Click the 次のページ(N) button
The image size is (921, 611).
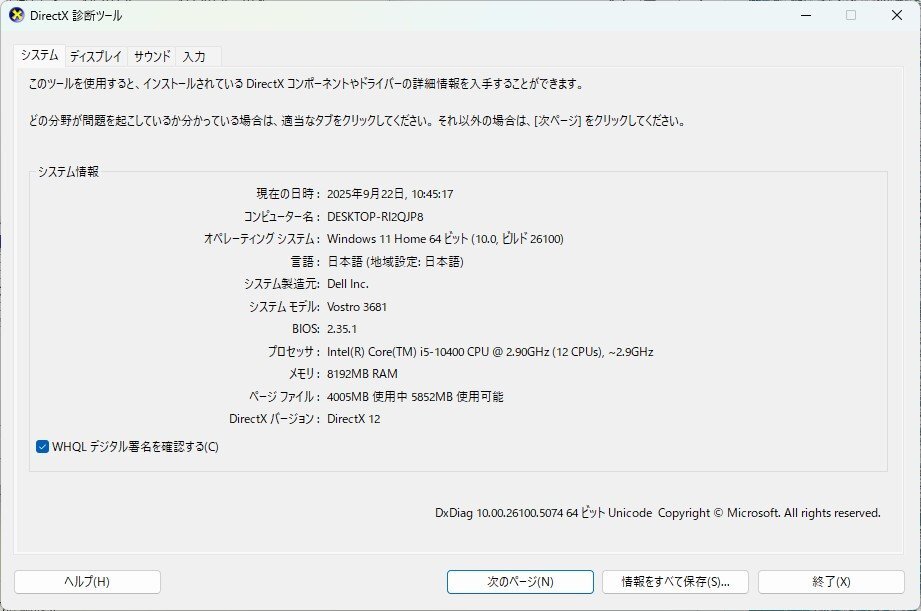(x=521, y=581)
